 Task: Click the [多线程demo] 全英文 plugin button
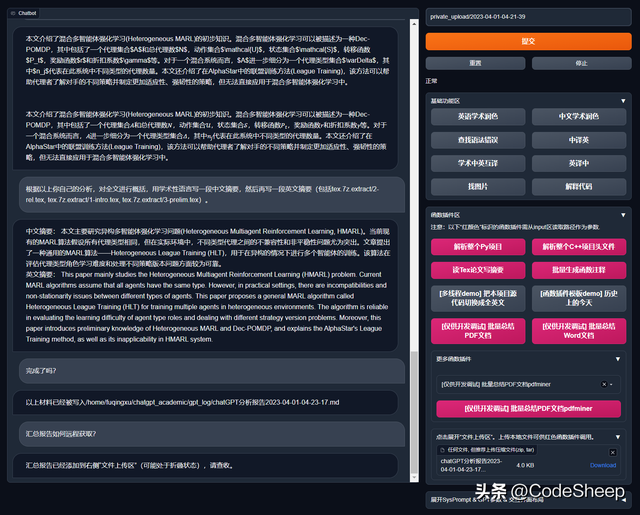pyautogui.click(x=478, y=298)
